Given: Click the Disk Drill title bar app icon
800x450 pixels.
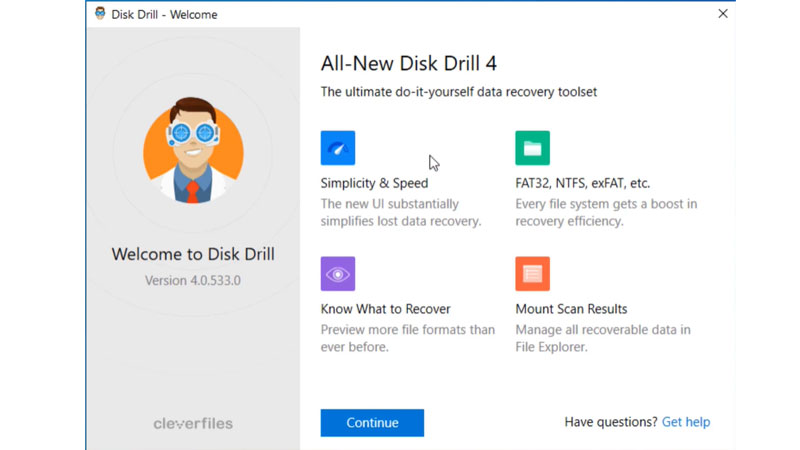Looking at the screenshot, I should 100,14.
